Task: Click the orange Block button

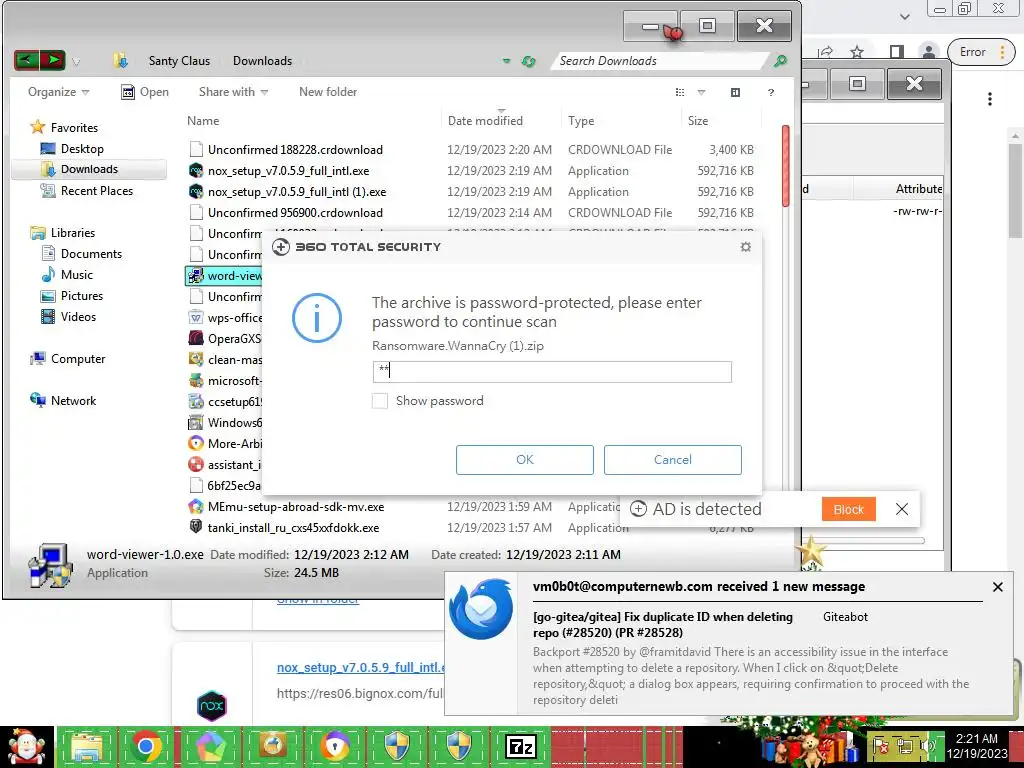Action: [848, 509]
